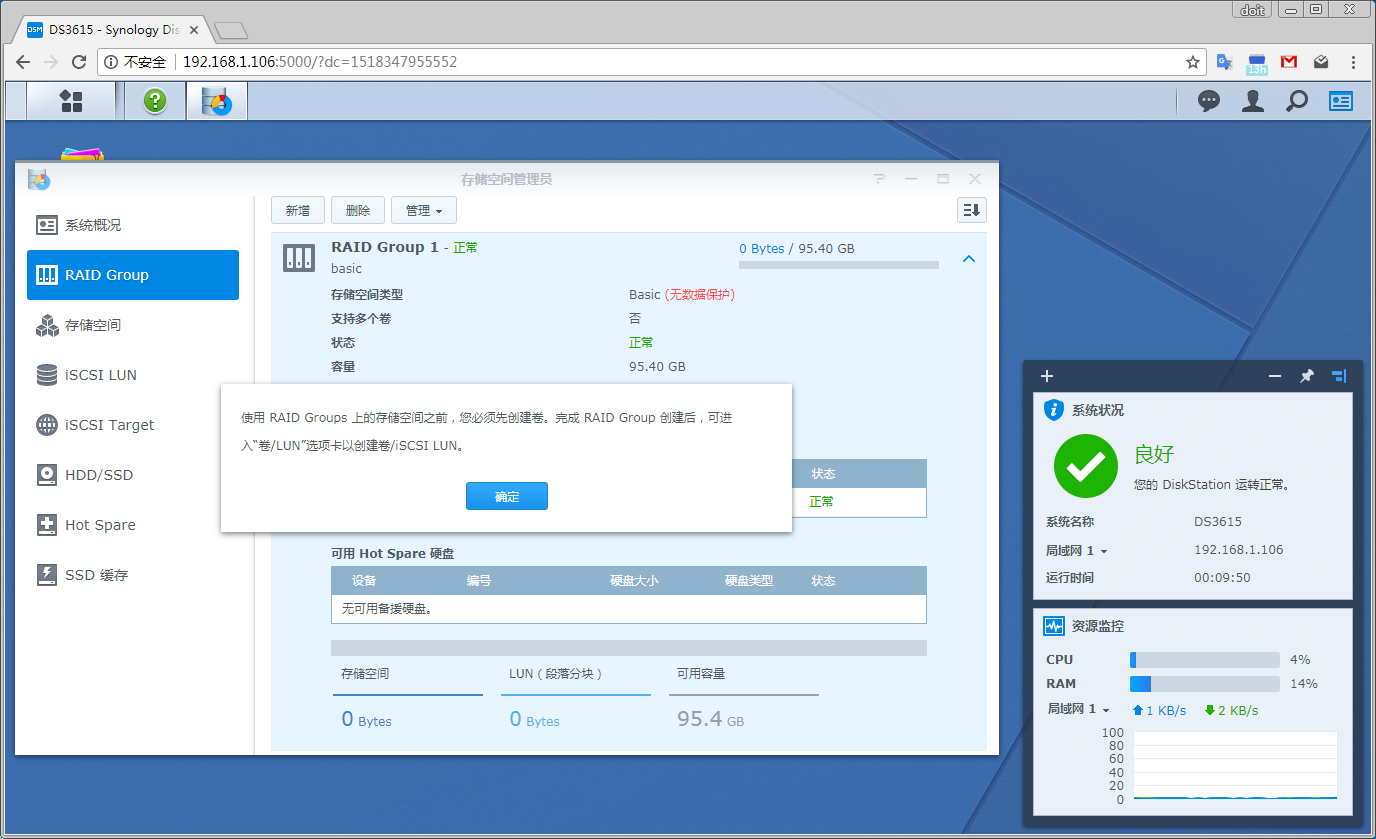1376x839 pixels.
Task: Click the 0 Bytes used capacity link
Action: 762,249
